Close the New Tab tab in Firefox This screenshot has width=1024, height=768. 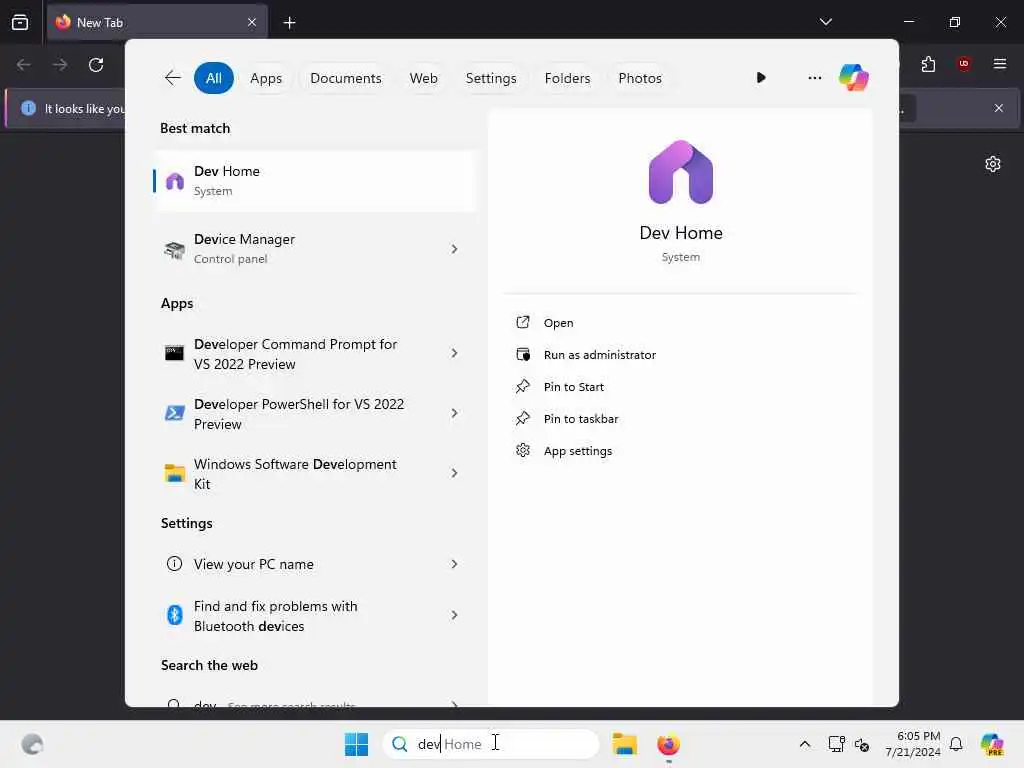(252, 23)
